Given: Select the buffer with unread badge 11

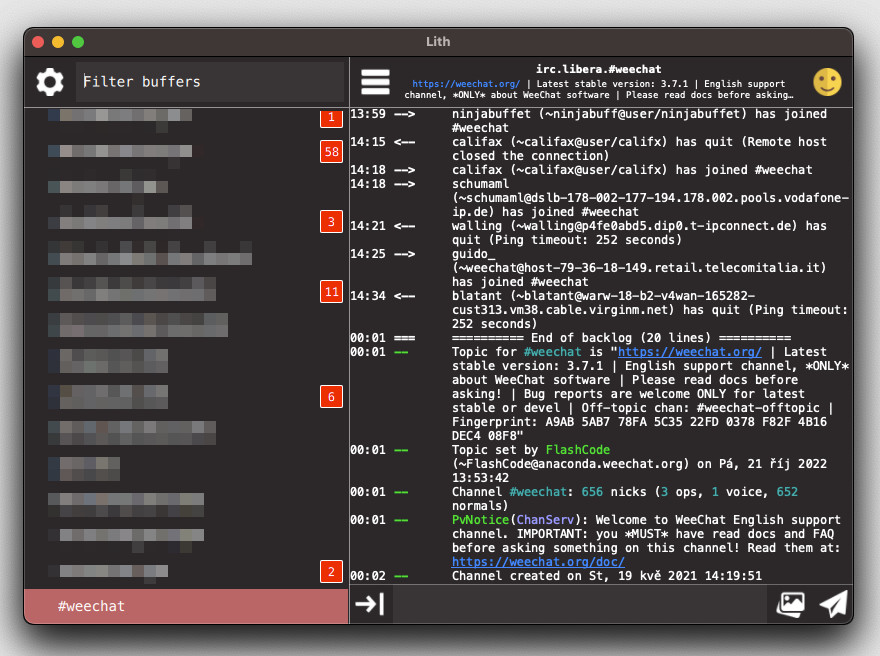Looking at the screenshot, I should (186, 291).
